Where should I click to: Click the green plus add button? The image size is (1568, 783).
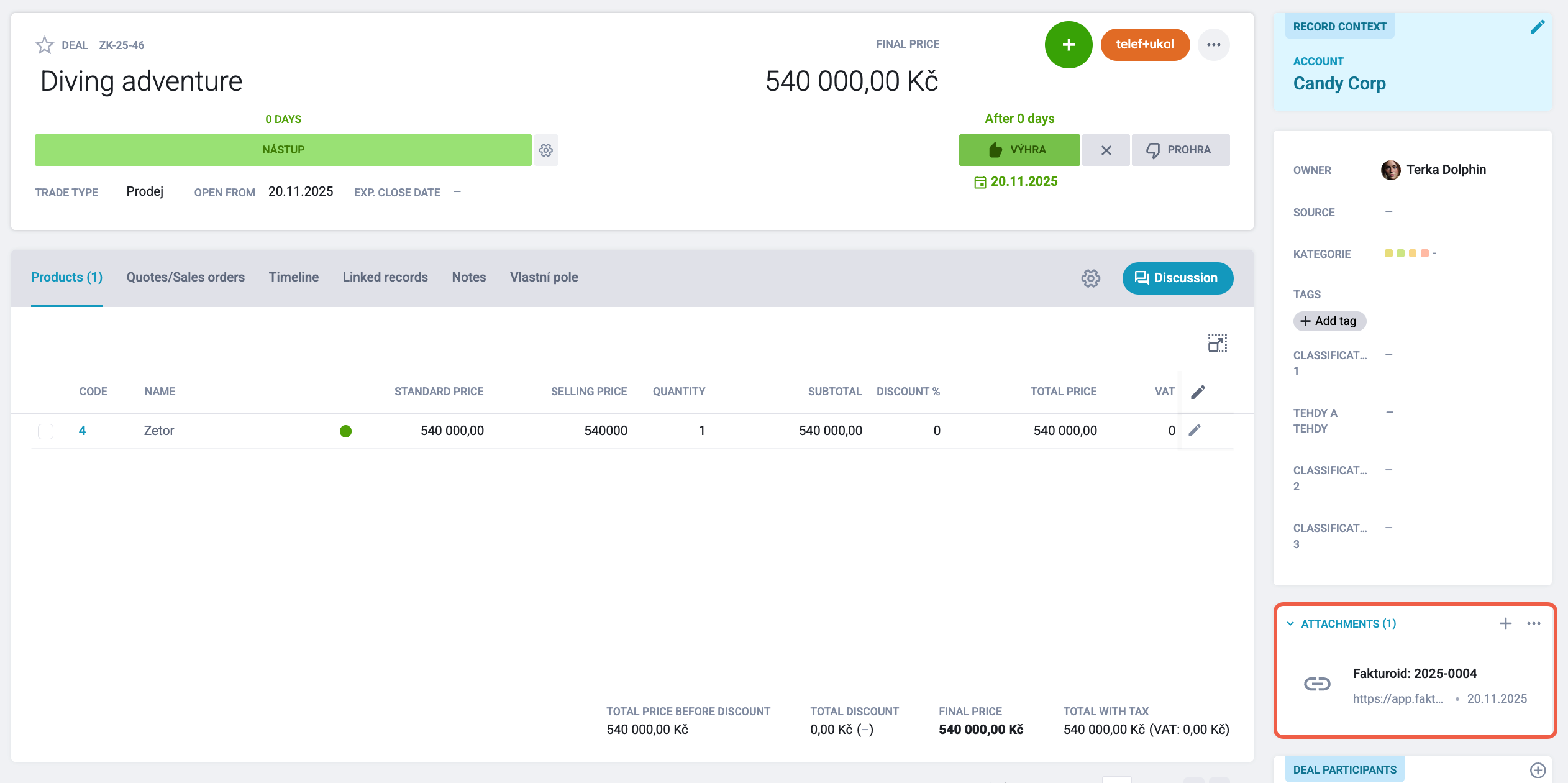pos(1069,45)
